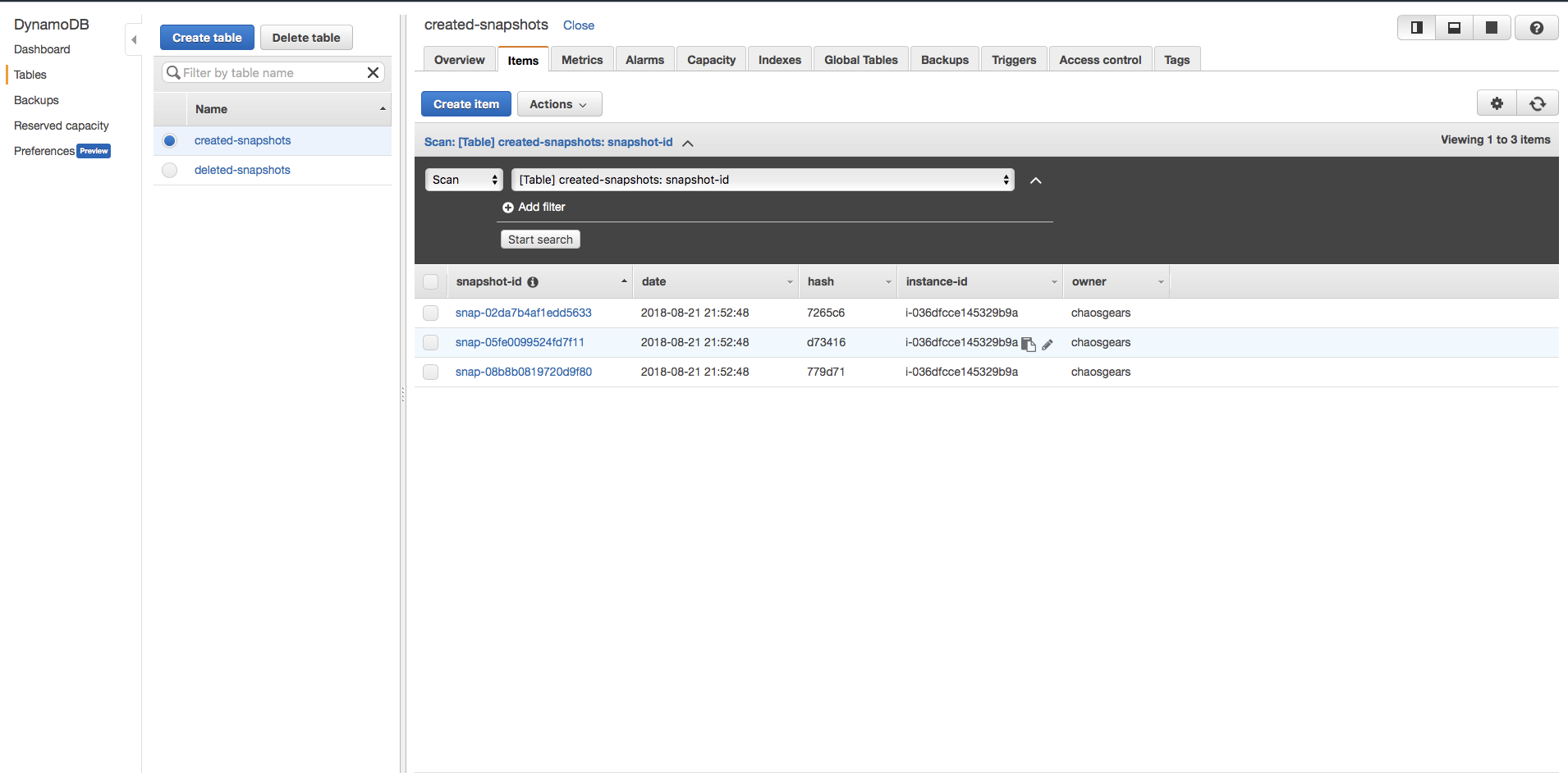The height and width of the screenshot is (777, 1568).
Task: Clear the table name filter with X
Action: coord(373,73)
